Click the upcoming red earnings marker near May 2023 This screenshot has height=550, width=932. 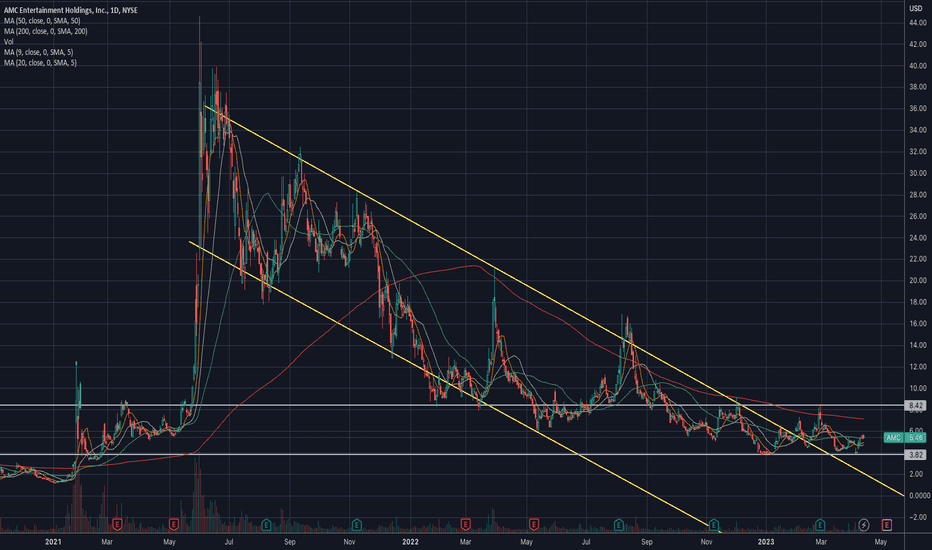point(887,524)
